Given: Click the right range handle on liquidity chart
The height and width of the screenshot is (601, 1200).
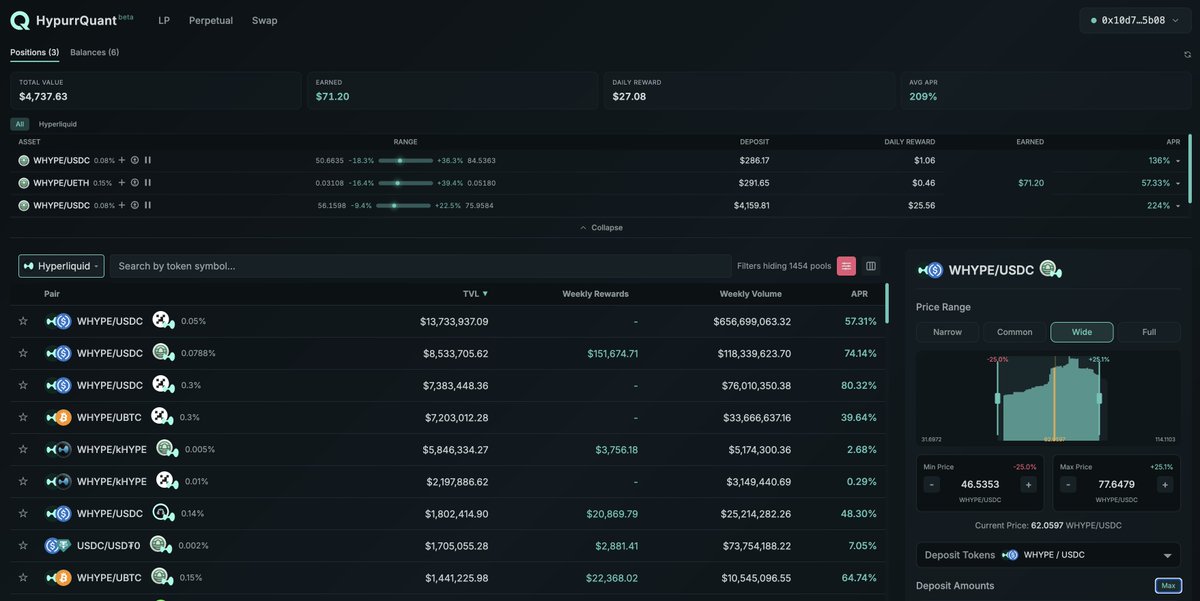Looking at the screenshot, I should tap(1099, 398).
